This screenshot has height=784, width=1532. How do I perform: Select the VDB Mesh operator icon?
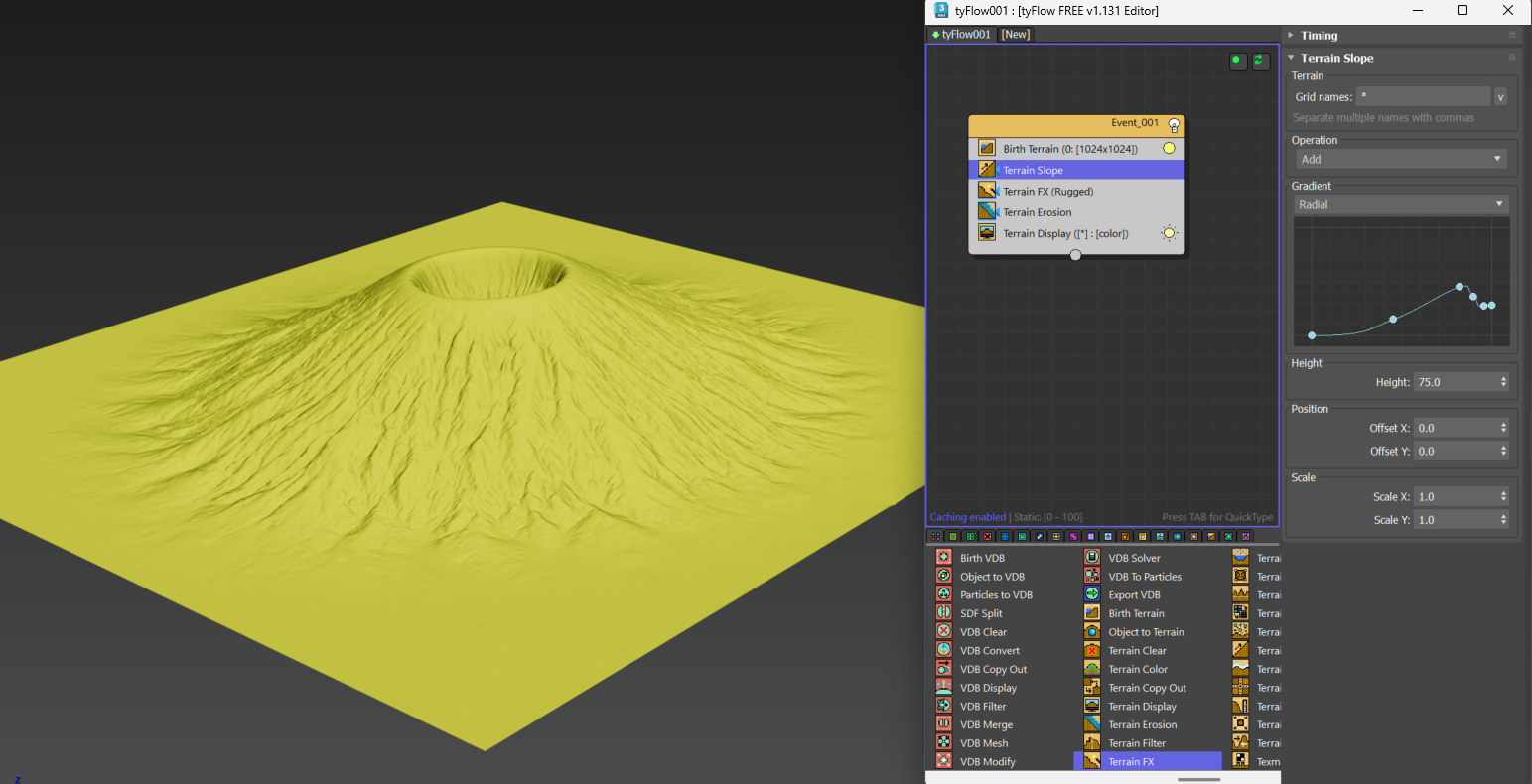tap(944, 742)
